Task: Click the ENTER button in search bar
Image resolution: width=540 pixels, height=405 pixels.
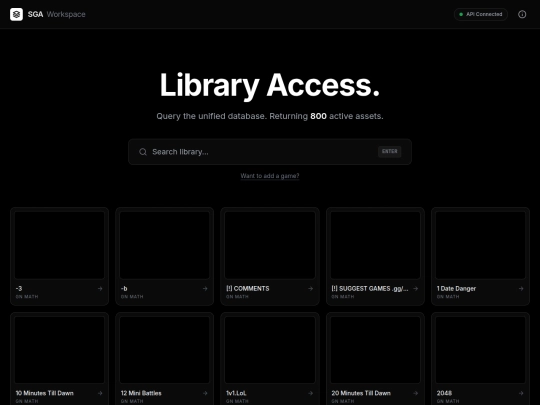Action: point(390,152)
